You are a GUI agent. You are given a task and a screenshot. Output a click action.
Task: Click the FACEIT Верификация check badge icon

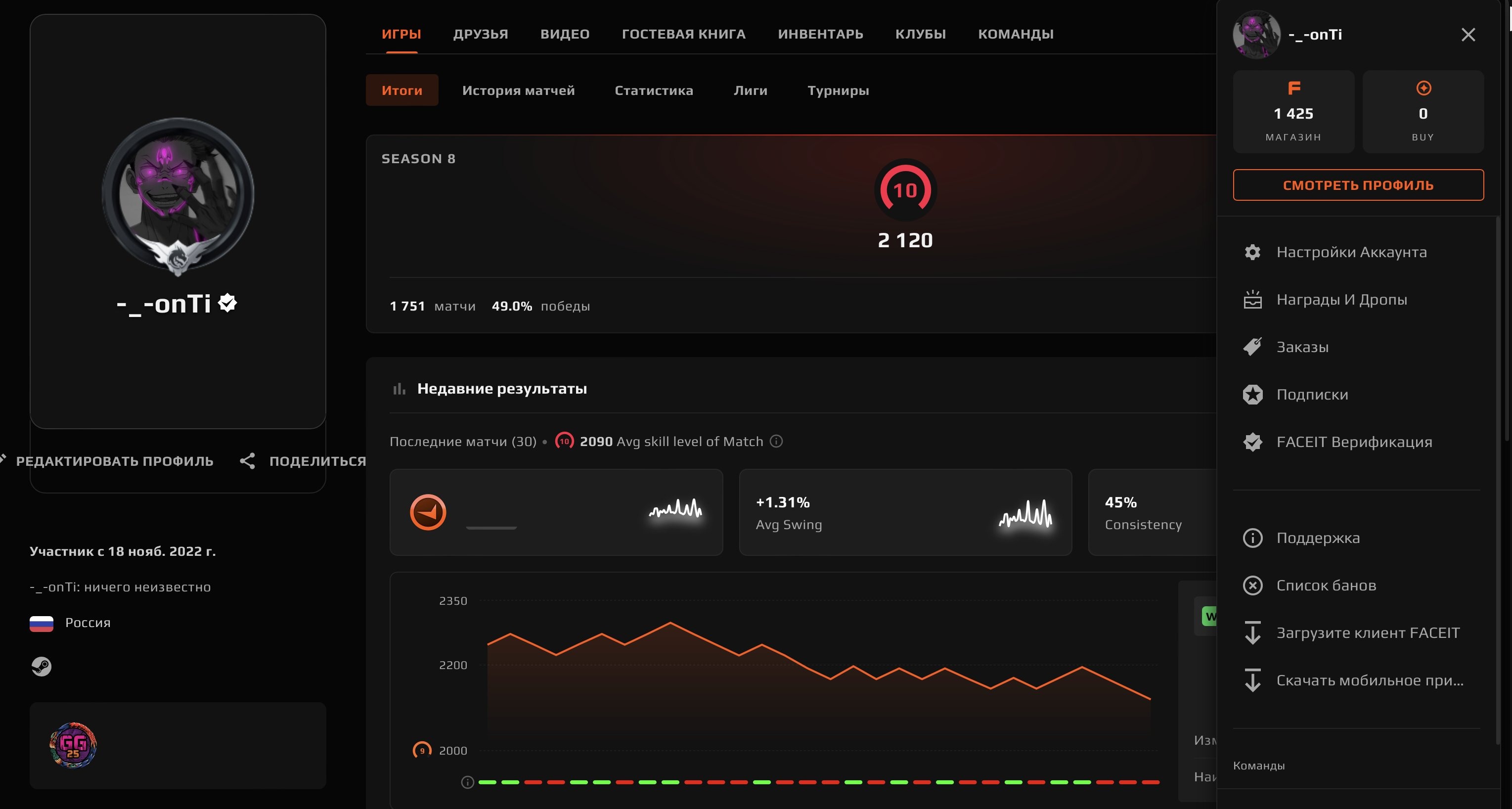(x=1252, y=442)
